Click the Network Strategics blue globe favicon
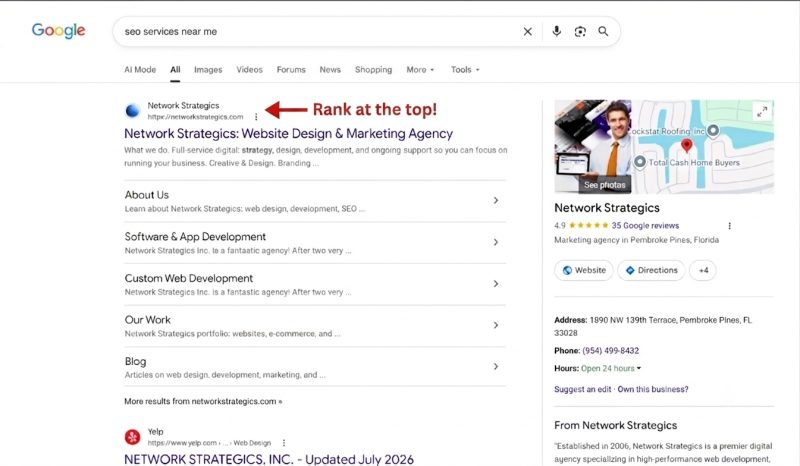This screenshot has height=466, width=800. pyautogui.click(x=133, y=110)
